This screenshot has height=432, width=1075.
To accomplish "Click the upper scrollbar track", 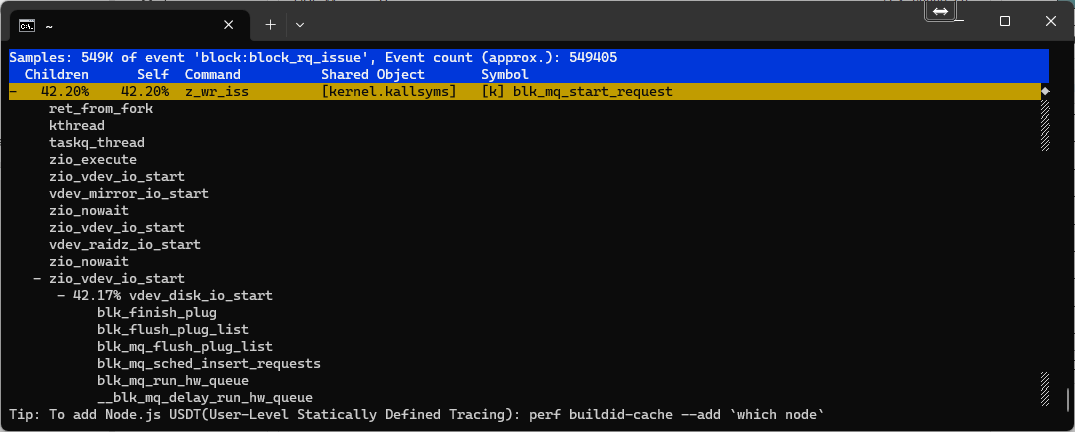I will [x=1045, y=125].
